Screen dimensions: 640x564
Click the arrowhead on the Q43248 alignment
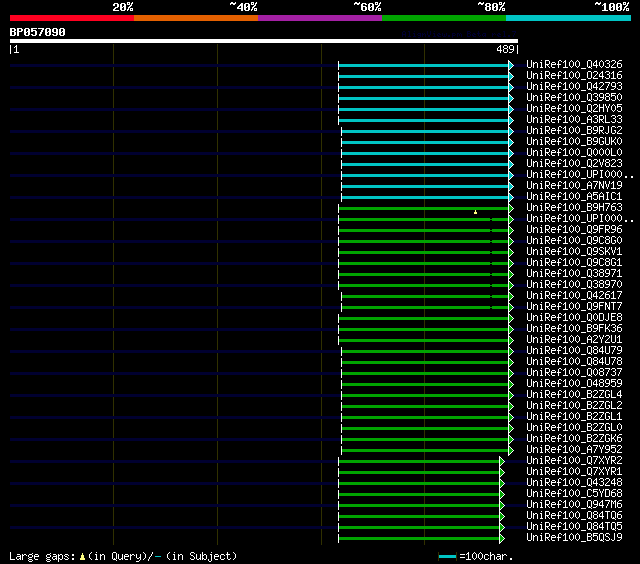coord(502,484)
